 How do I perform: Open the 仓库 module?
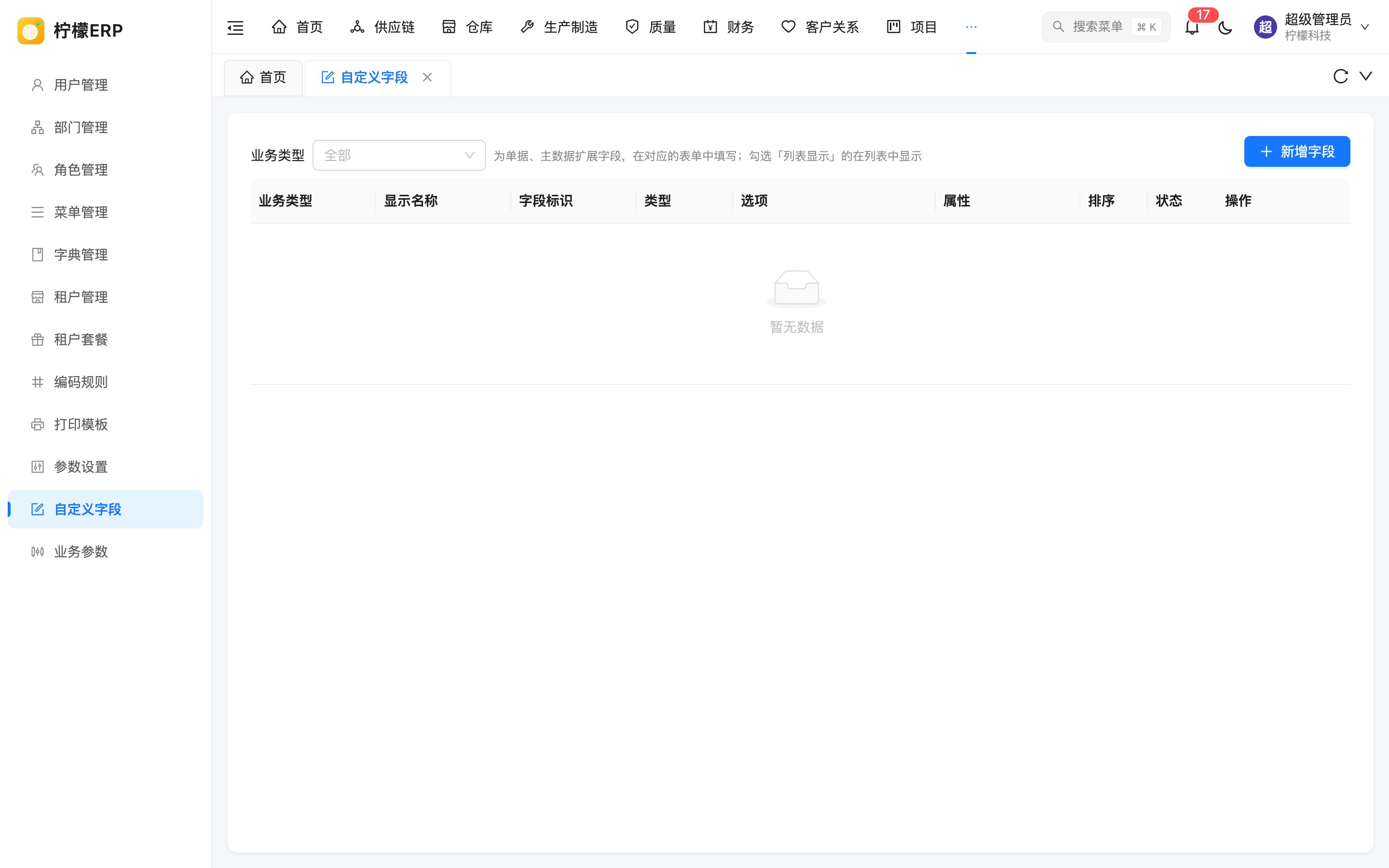pyautogui.click(x=467, y=27)
